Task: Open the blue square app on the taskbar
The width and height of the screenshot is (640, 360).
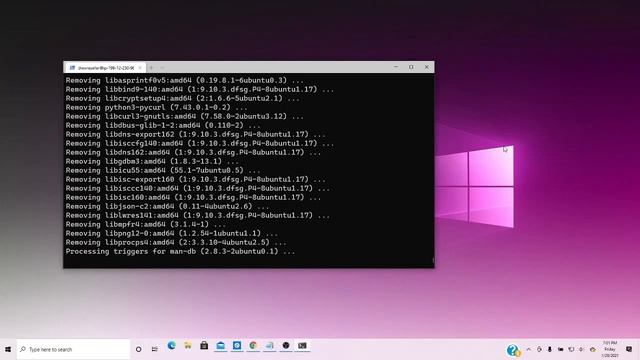Action: click(237, 346)
